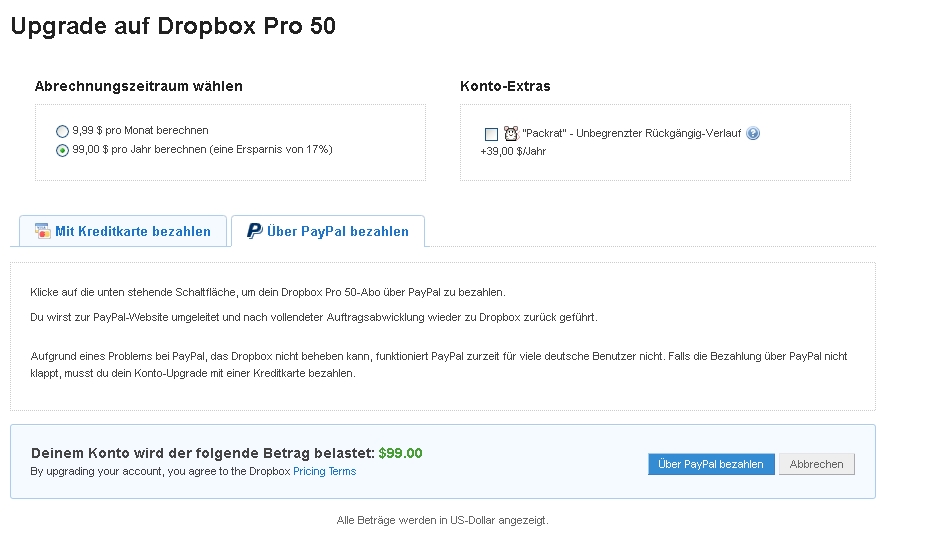The image size is (949, 536).
Task: Click the Konto-Extras section heading
Action: tap(505, 86)
